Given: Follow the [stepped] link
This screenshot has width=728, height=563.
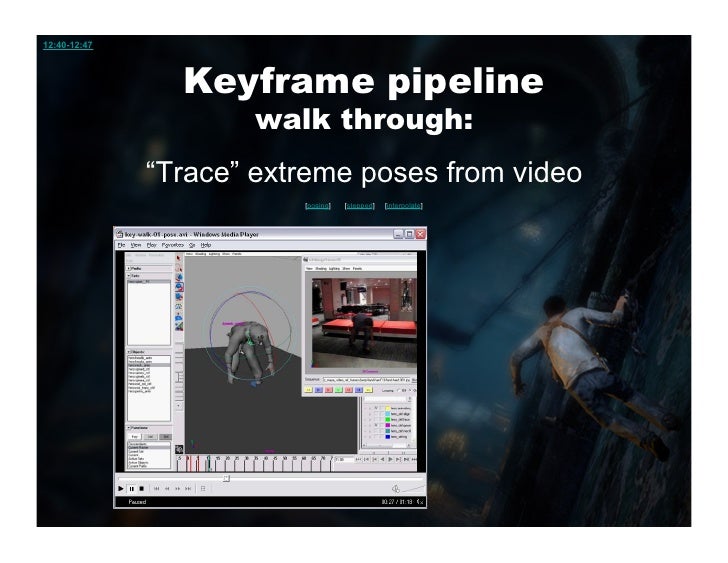Looking at the screenshot, I should click(360, 205).
